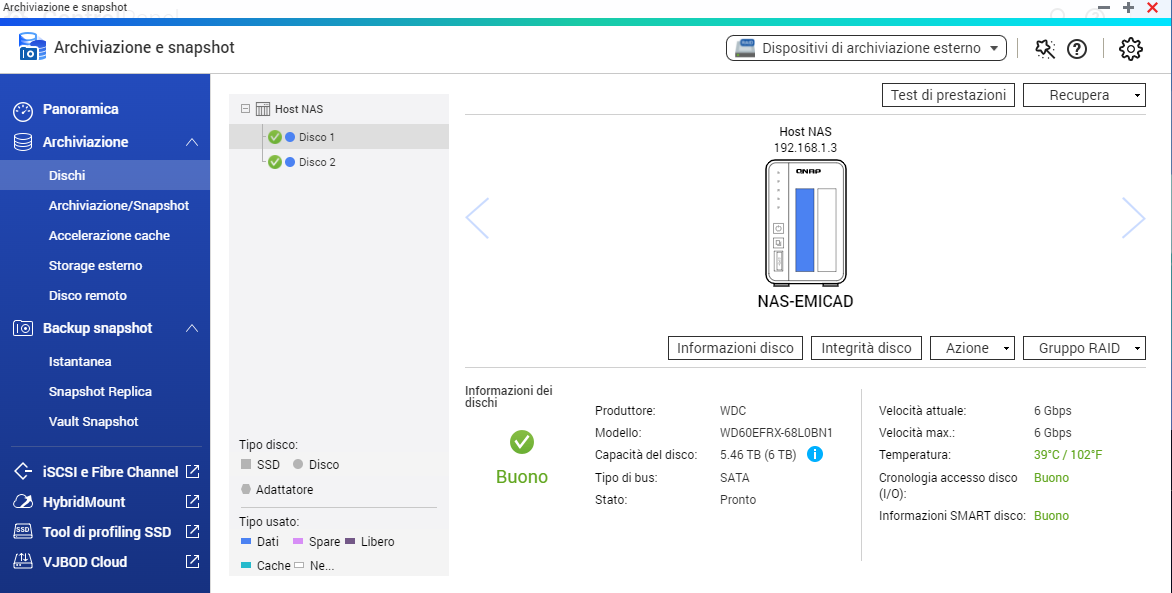Go to Panoramica in the sidebar
This screenshot has width=1172, height=593.
(x=80, y=109)
